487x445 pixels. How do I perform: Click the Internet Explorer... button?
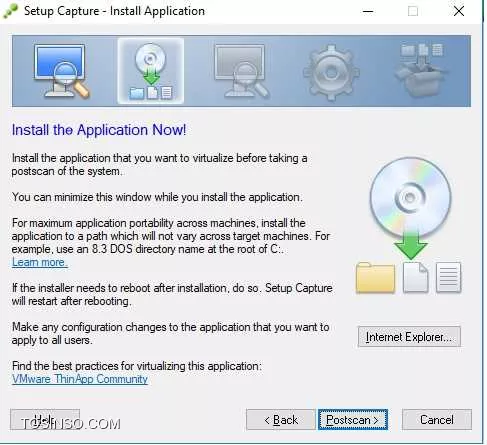pyautogui.click(x=409, y=337)
